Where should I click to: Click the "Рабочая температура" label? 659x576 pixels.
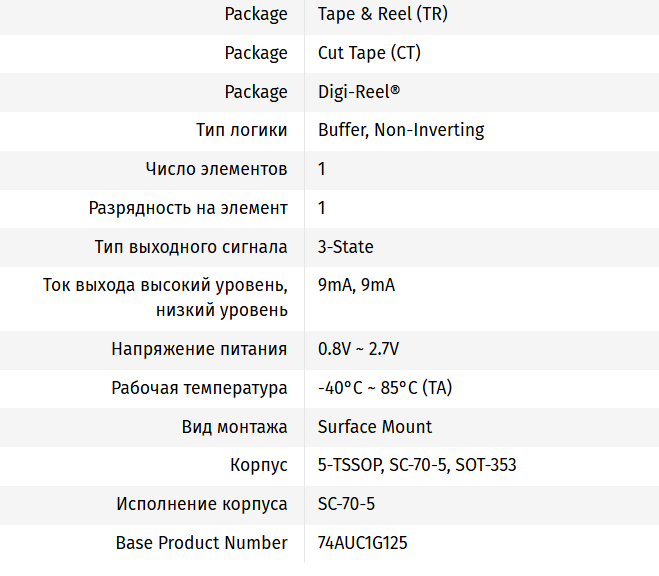(x=200, y=388)
